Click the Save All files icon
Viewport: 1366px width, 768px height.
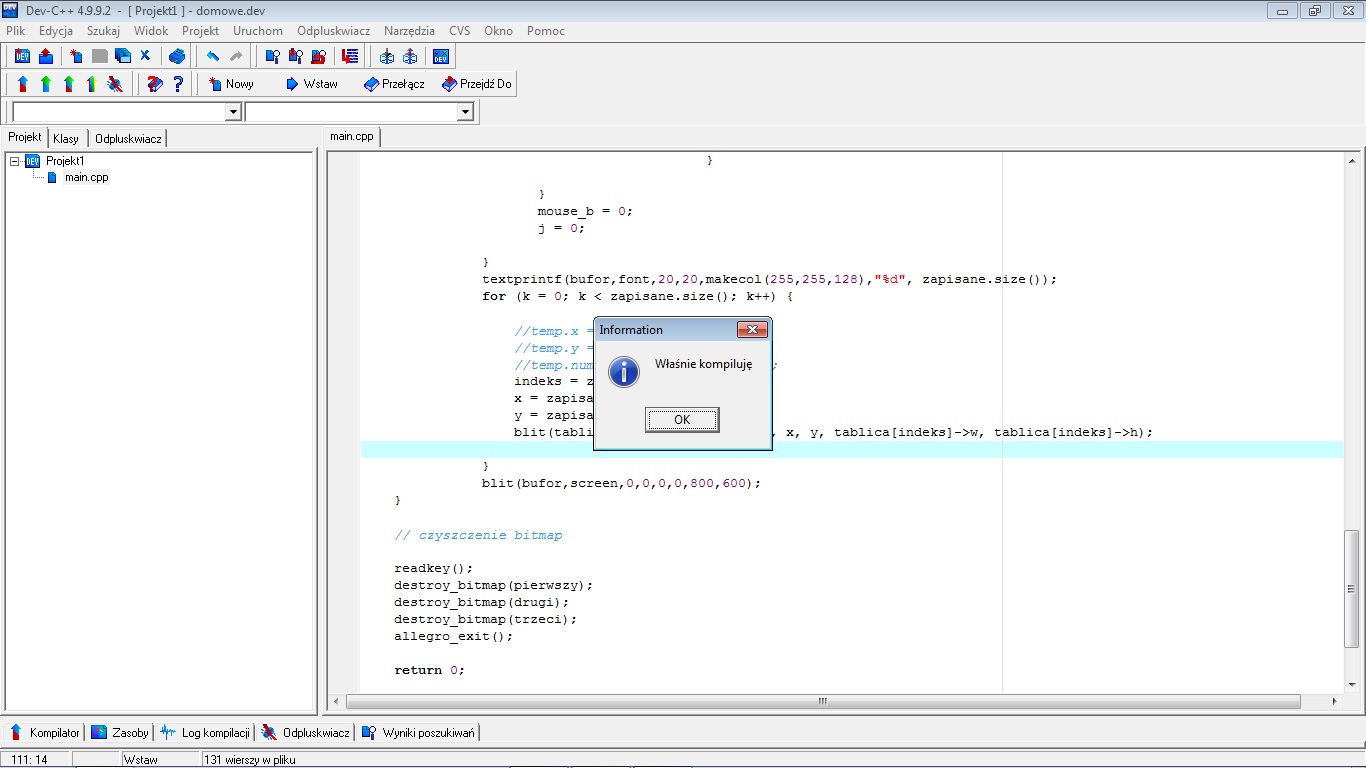[x=122, y=56]
